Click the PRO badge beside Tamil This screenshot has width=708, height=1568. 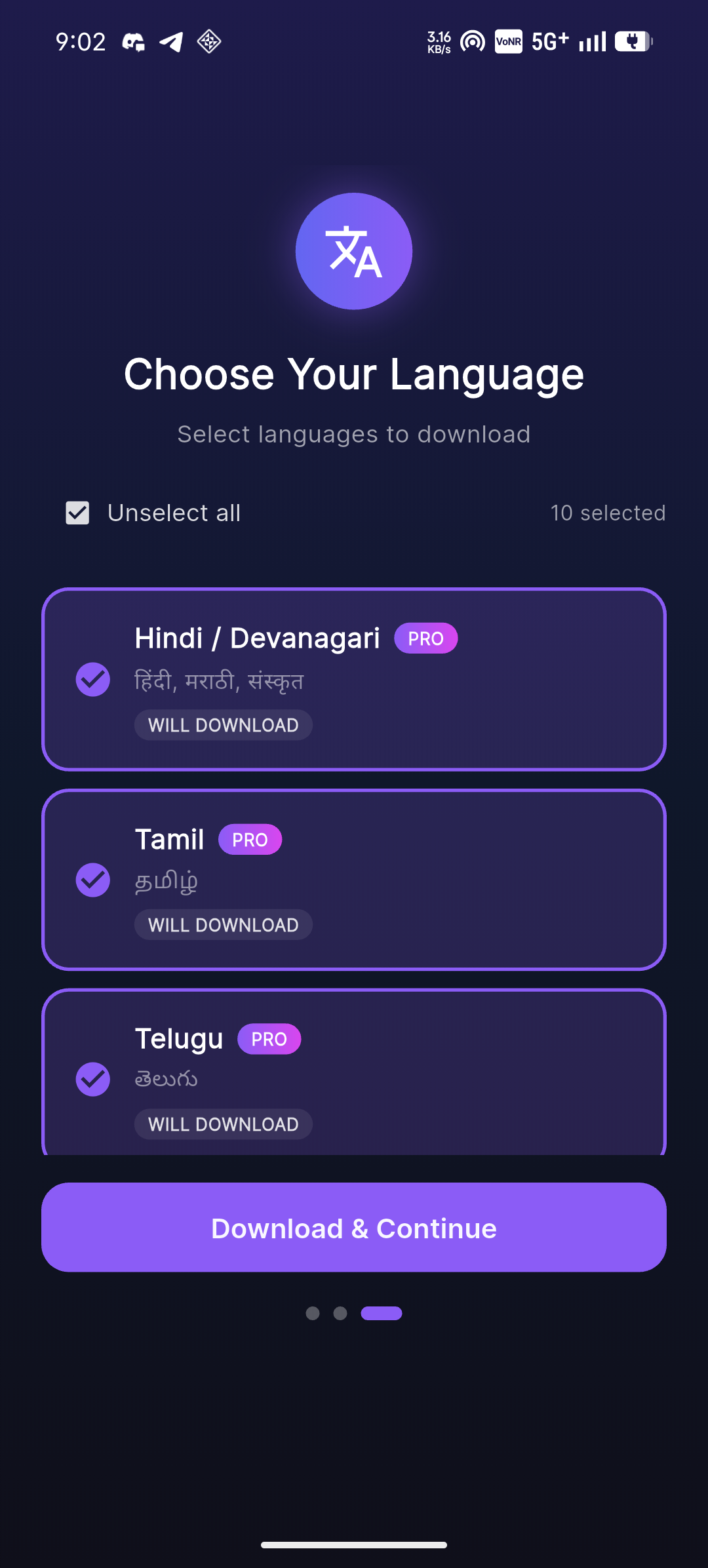pos(250,839)
